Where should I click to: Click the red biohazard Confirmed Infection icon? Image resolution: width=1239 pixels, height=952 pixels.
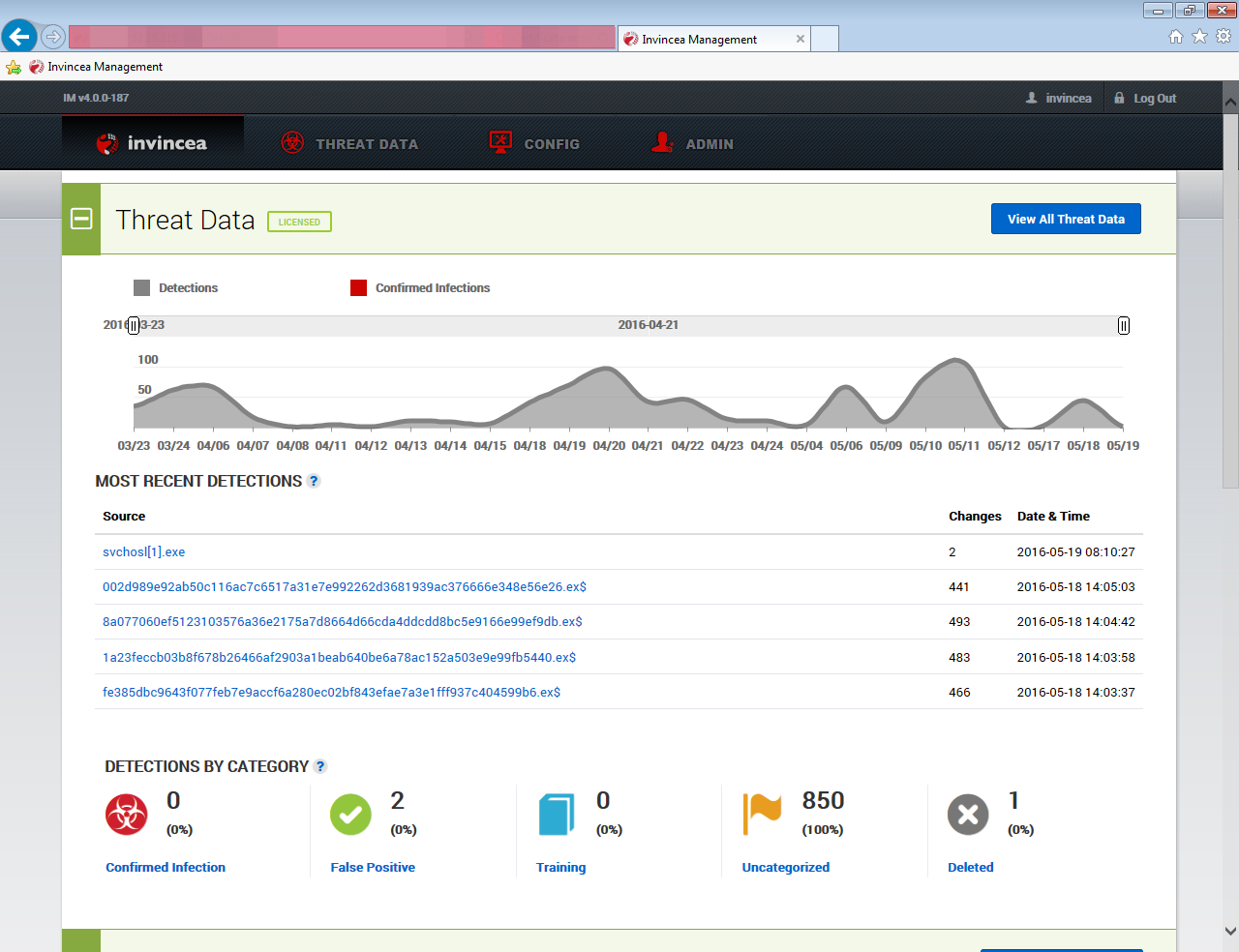pos(127,814)
